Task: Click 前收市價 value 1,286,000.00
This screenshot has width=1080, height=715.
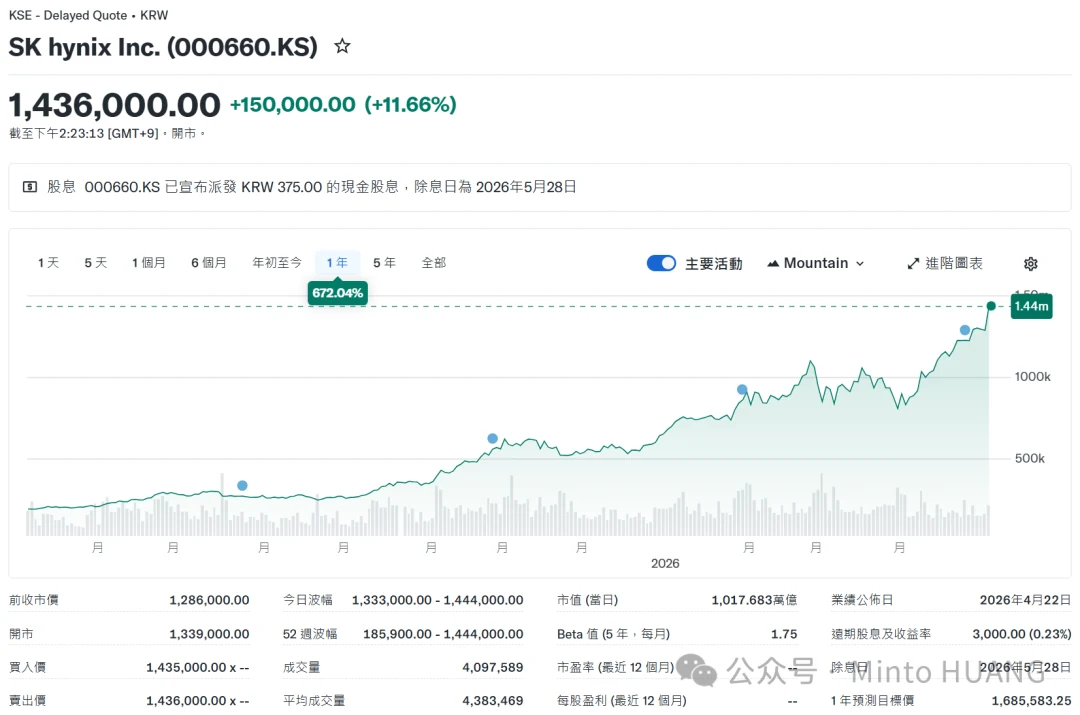Action: pos(209,600)
